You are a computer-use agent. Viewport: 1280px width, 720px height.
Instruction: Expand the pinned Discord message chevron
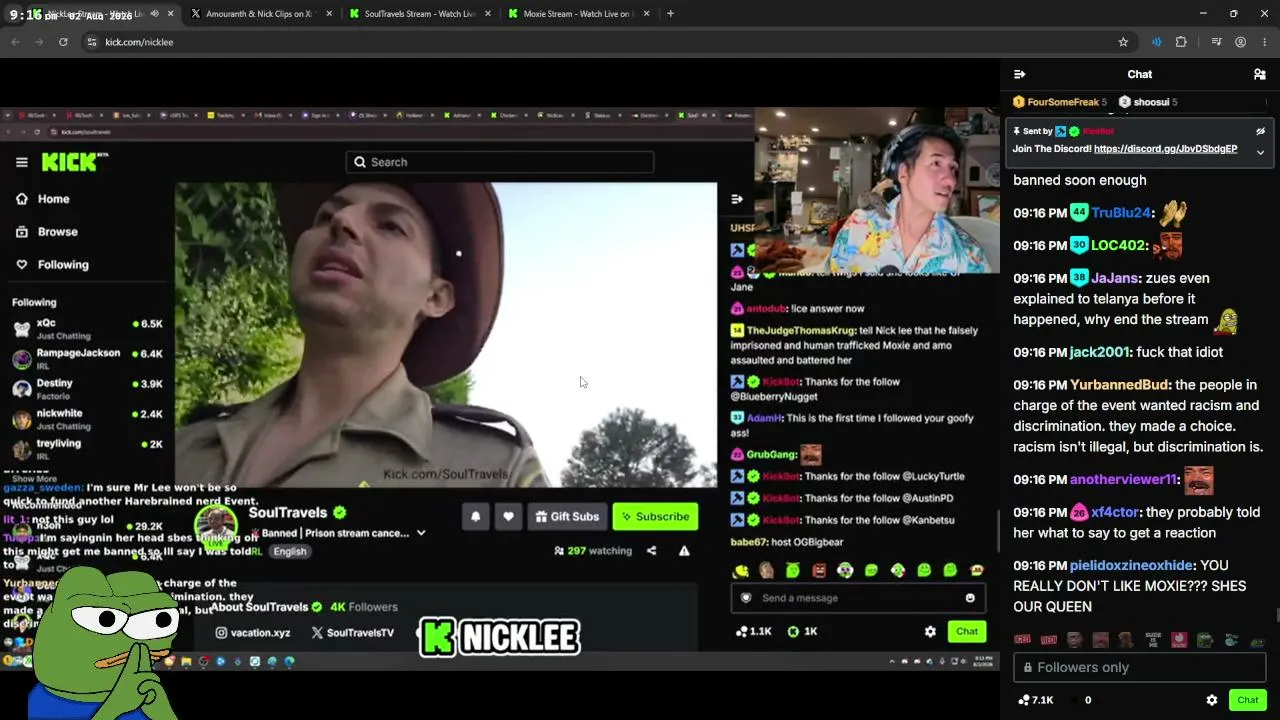[1260, 152]
